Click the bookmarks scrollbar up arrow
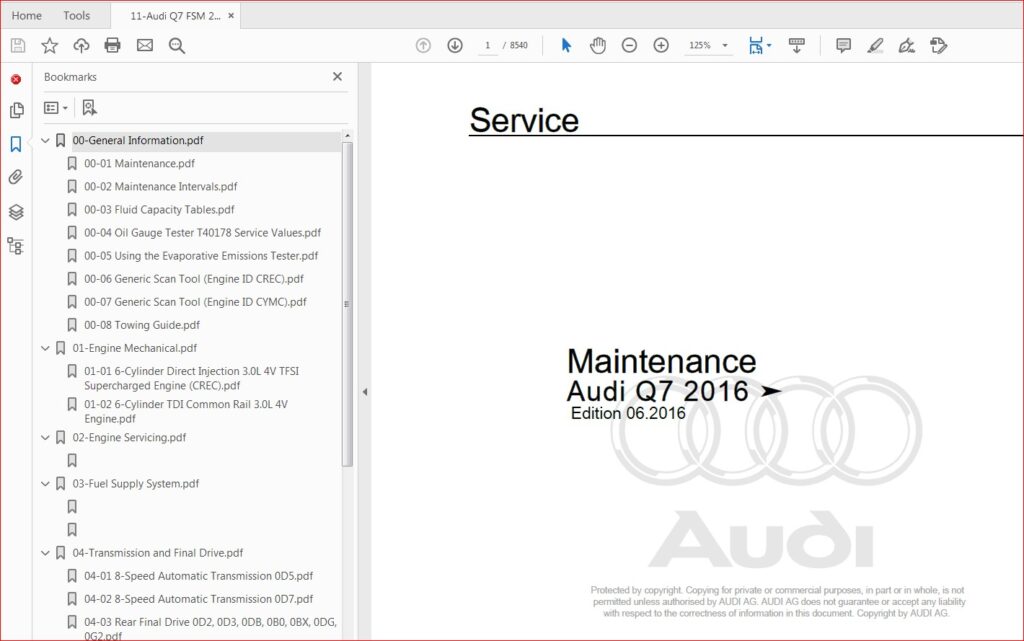This screenshot has width=1024, height=641. pyautogui.click(x=347, y=136)
